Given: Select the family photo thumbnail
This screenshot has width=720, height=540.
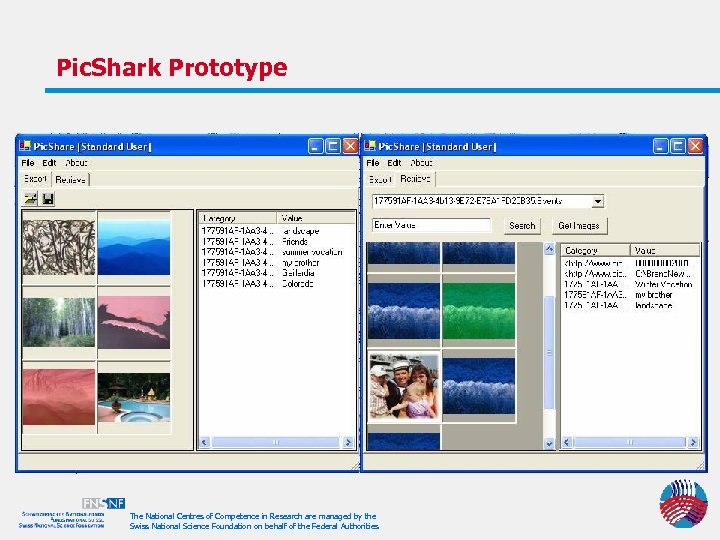Looking at the screenshot, I should click(404, 386).
